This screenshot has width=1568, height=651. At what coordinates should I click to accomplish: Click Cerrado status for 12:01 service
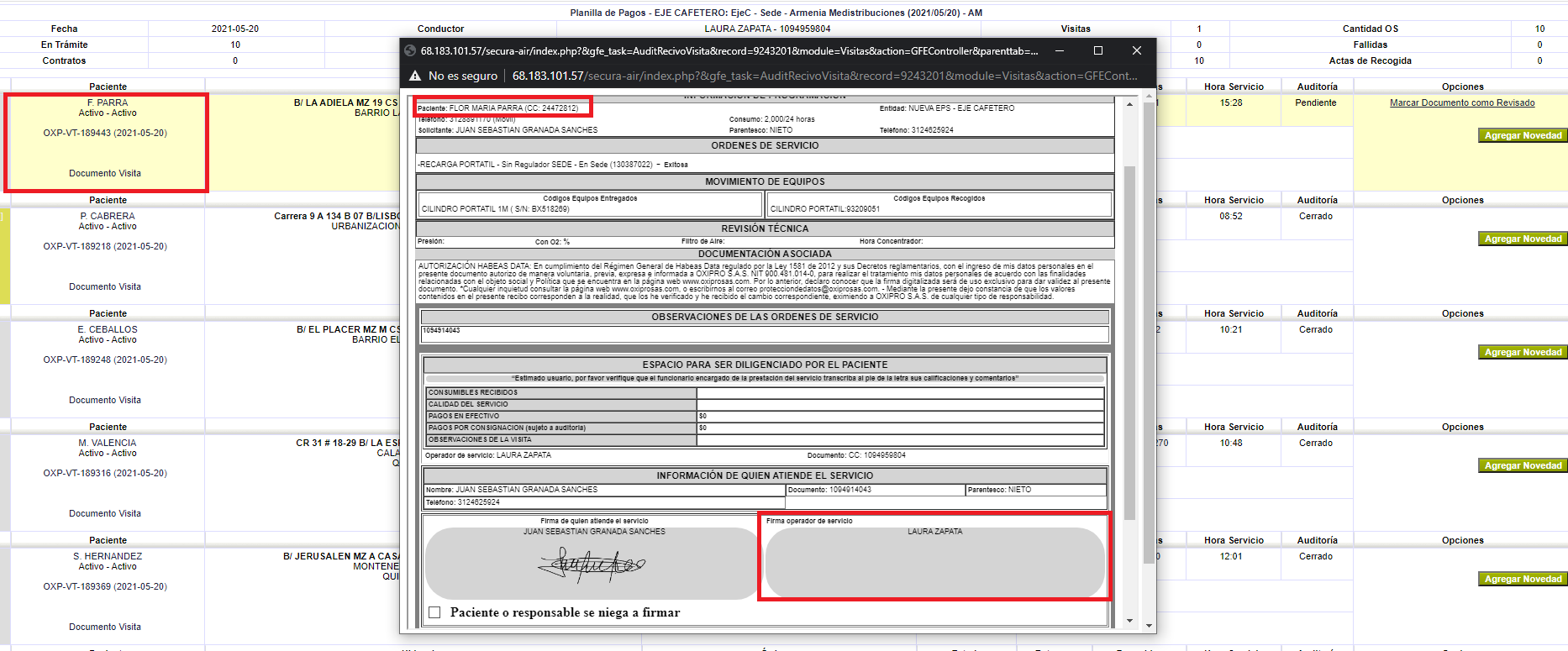[1316, 556]
